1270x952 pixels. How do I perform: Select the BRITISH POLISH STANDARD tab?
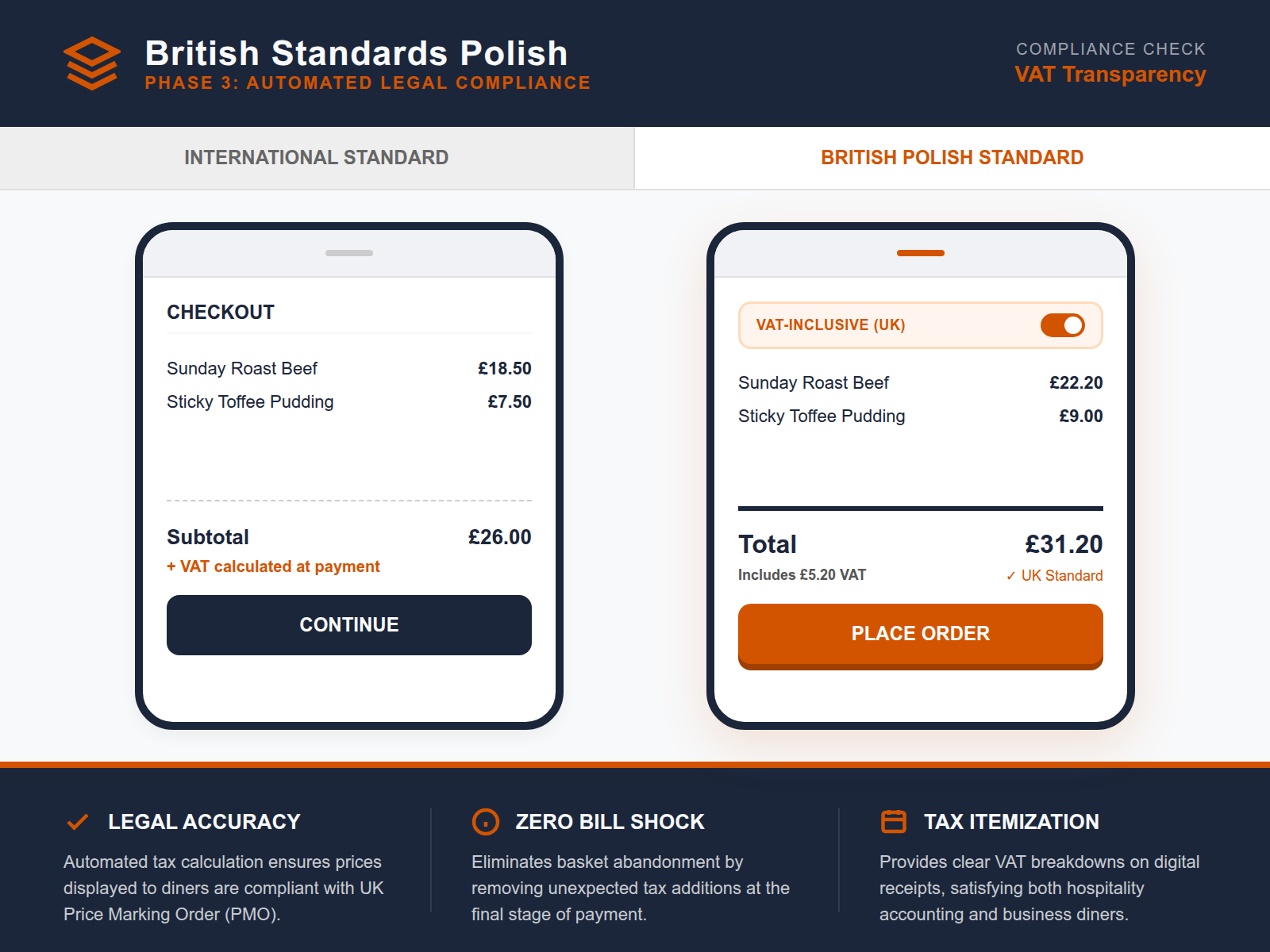tap(952, 157)
